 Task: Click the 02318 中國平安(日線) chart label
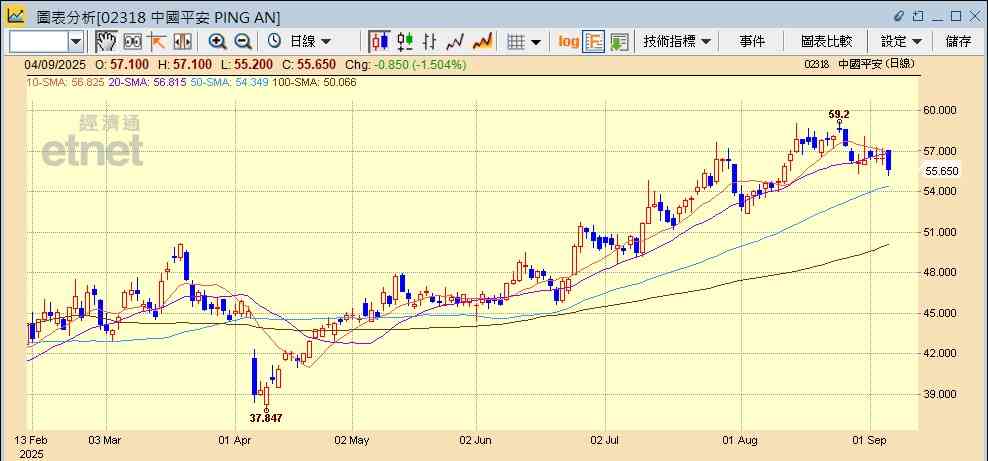pos(859,64)
